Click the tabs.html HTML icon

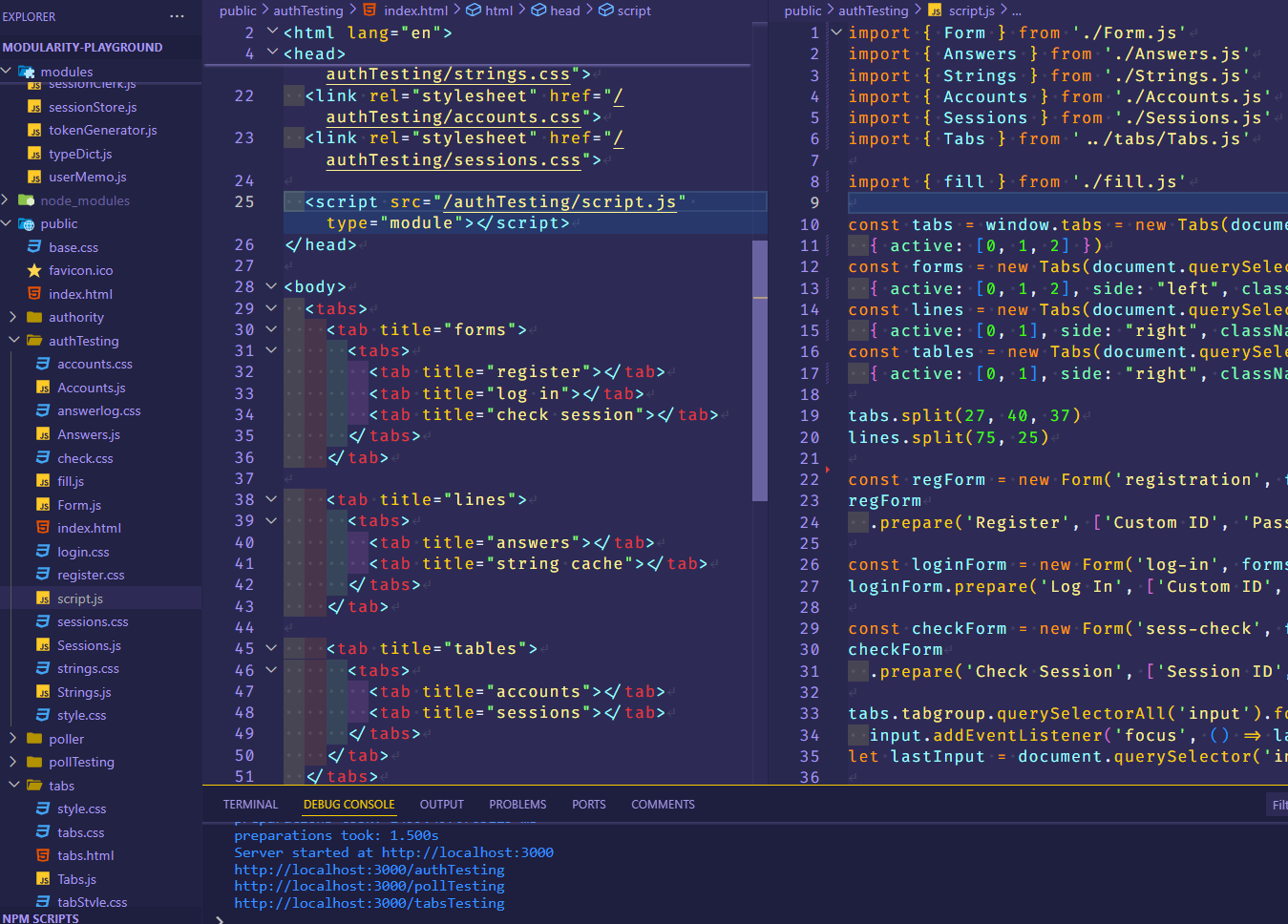click(43, 855)
